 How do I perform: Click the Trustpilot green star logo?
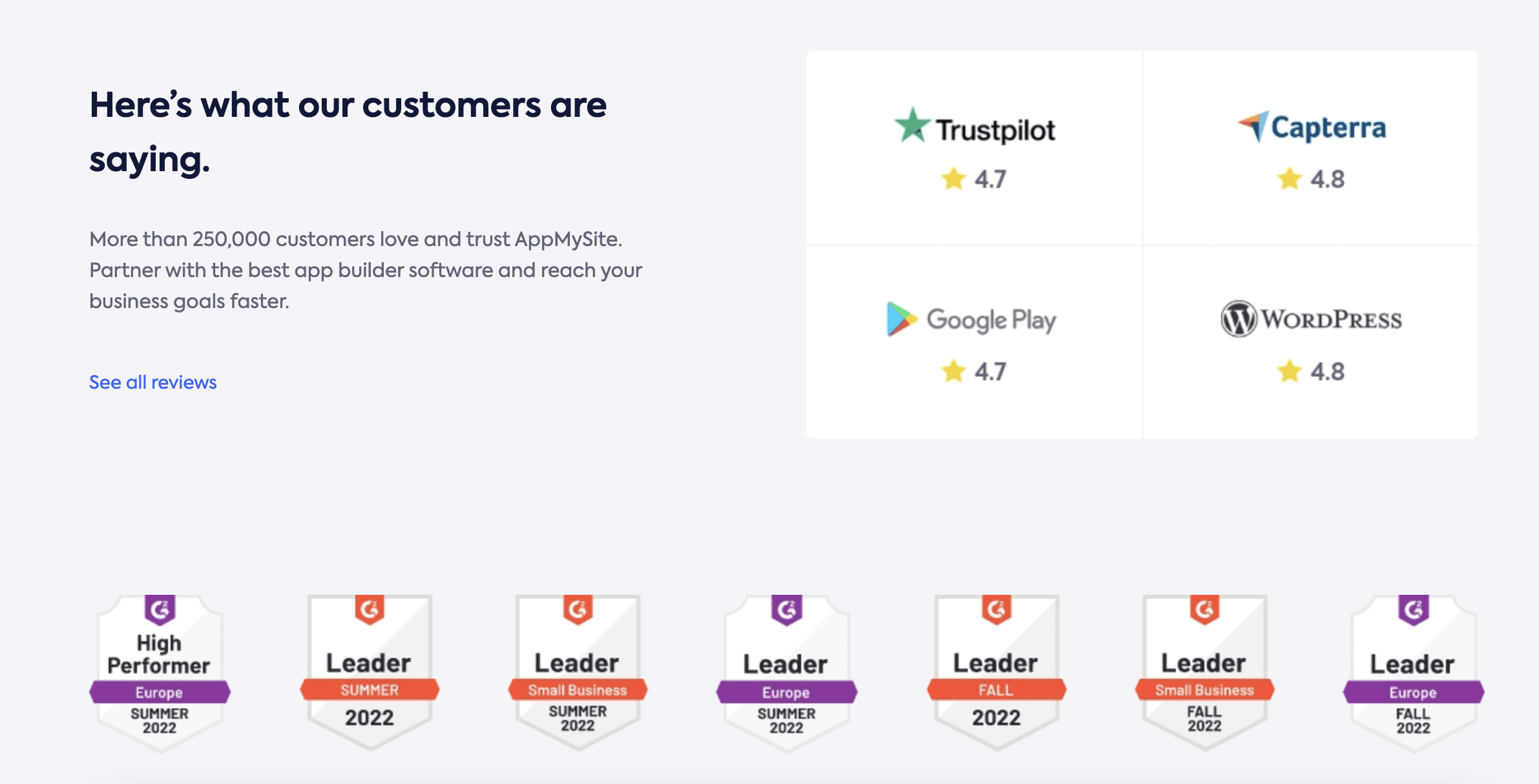pos(912,125)
